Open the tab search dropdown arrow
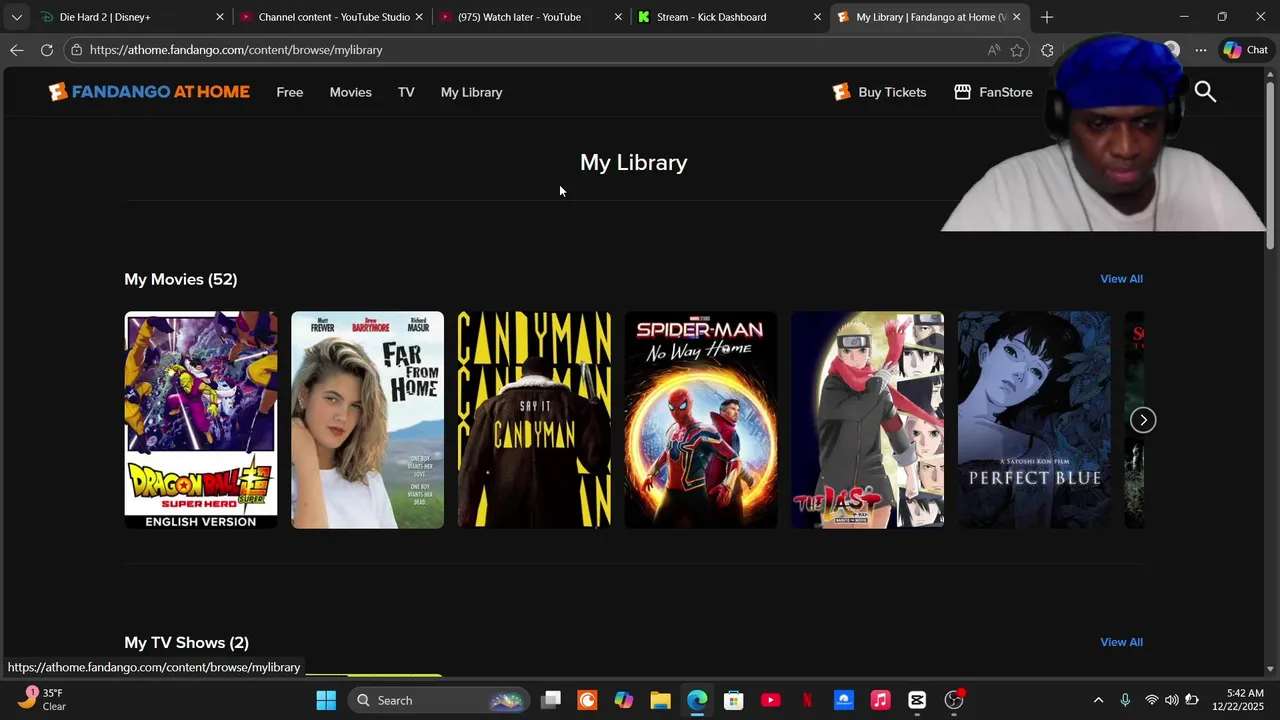Image resolution: width=1280 pixels, height=720 pixels. point(16,17)
